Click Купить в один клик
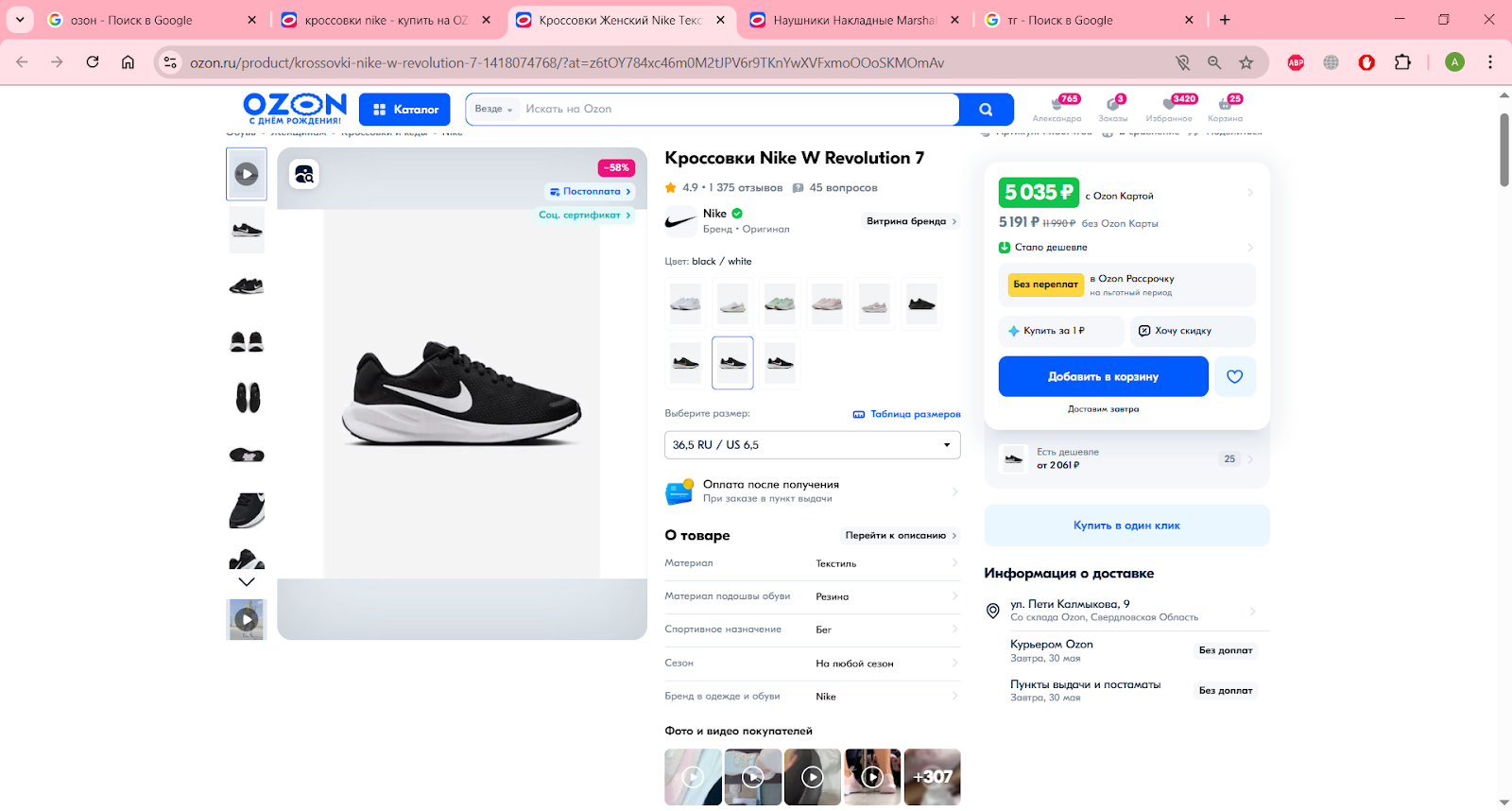Image resolution: width=1512 pixels, height=811 pixels. coord(1126,526)
